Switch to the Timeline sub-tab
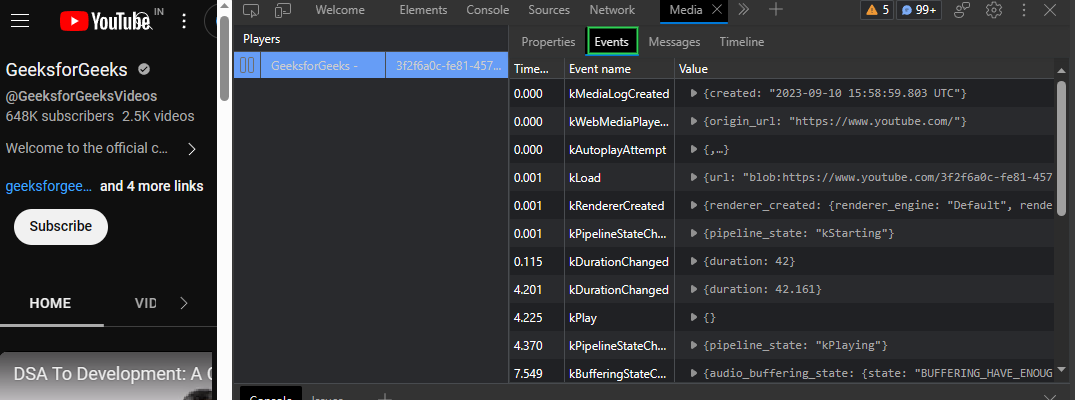The width and height of the screenshot is (1075, 400). coord(741,42)
